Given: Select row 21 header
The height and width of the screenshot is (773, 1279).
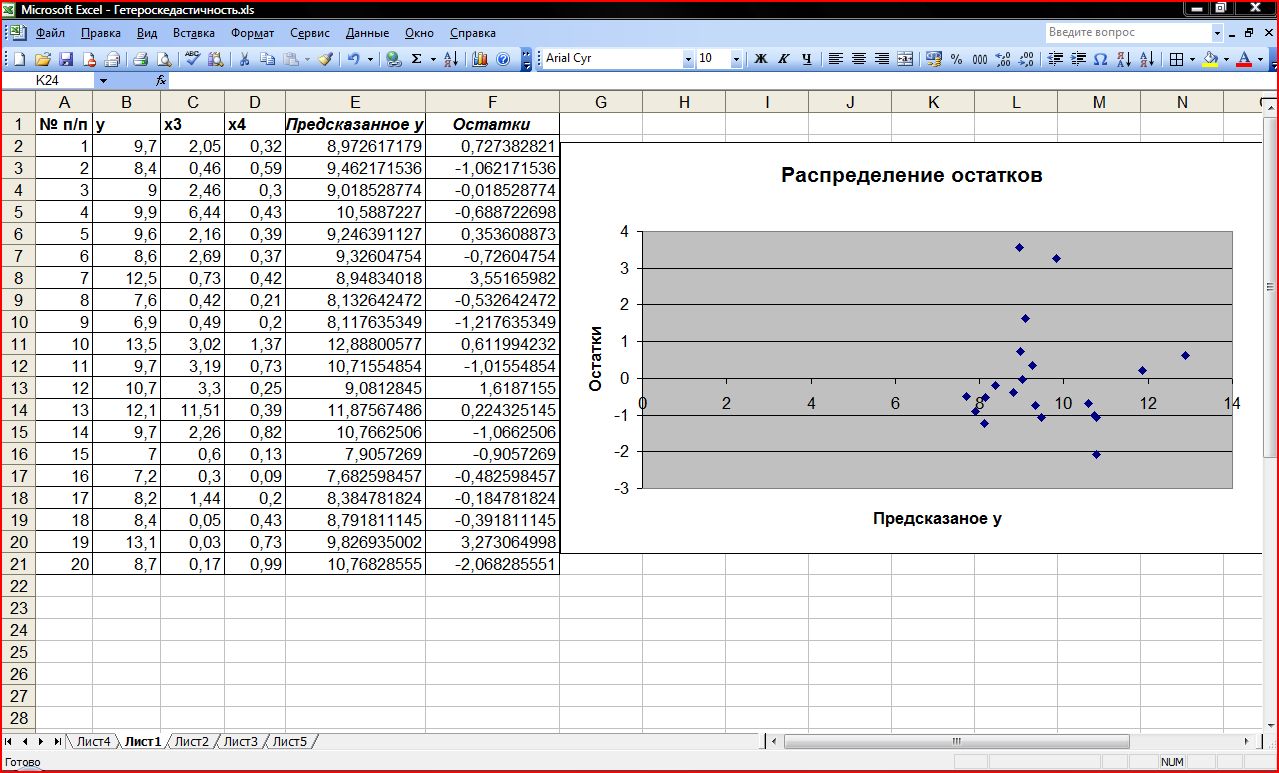Looking at the screenshot, I should coord(18,564).
